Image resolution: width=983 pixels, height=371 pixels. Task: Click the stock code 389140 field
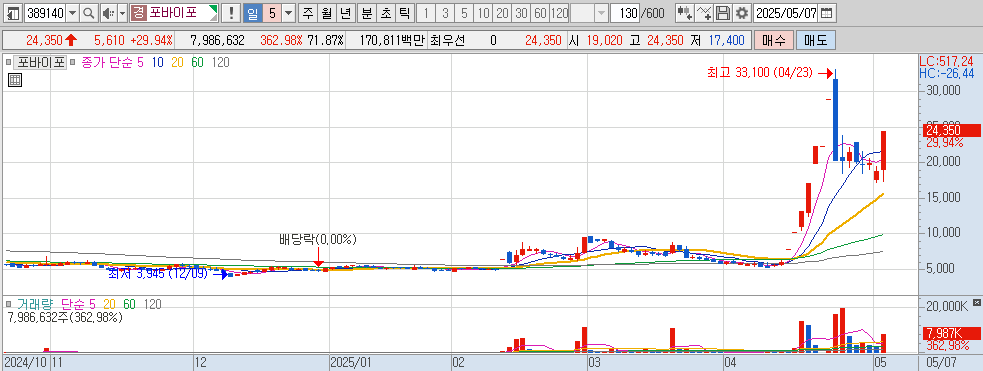[45, 13]
